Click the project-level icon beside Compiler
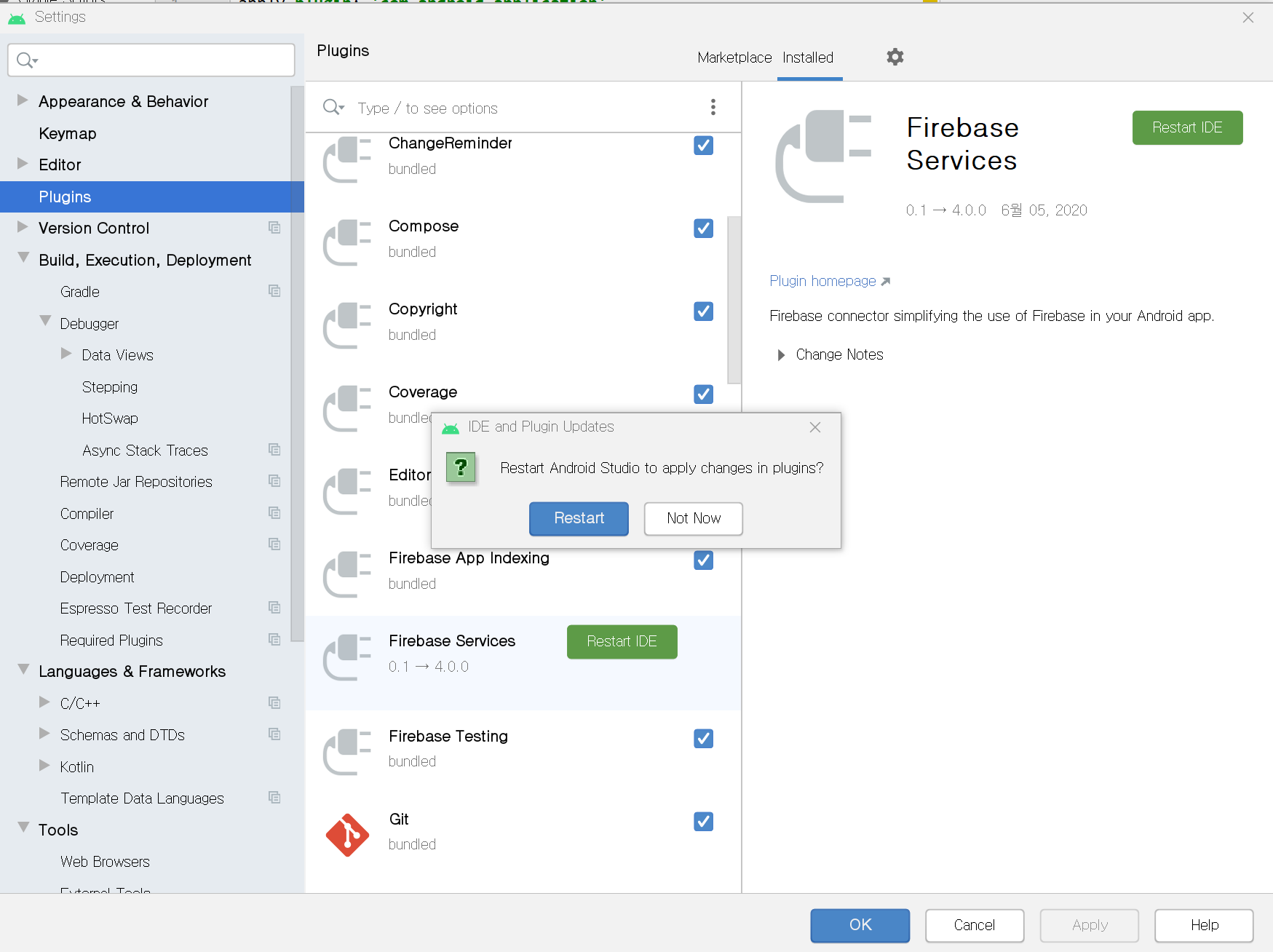The image size is (1273, 952). click(274, 513)
